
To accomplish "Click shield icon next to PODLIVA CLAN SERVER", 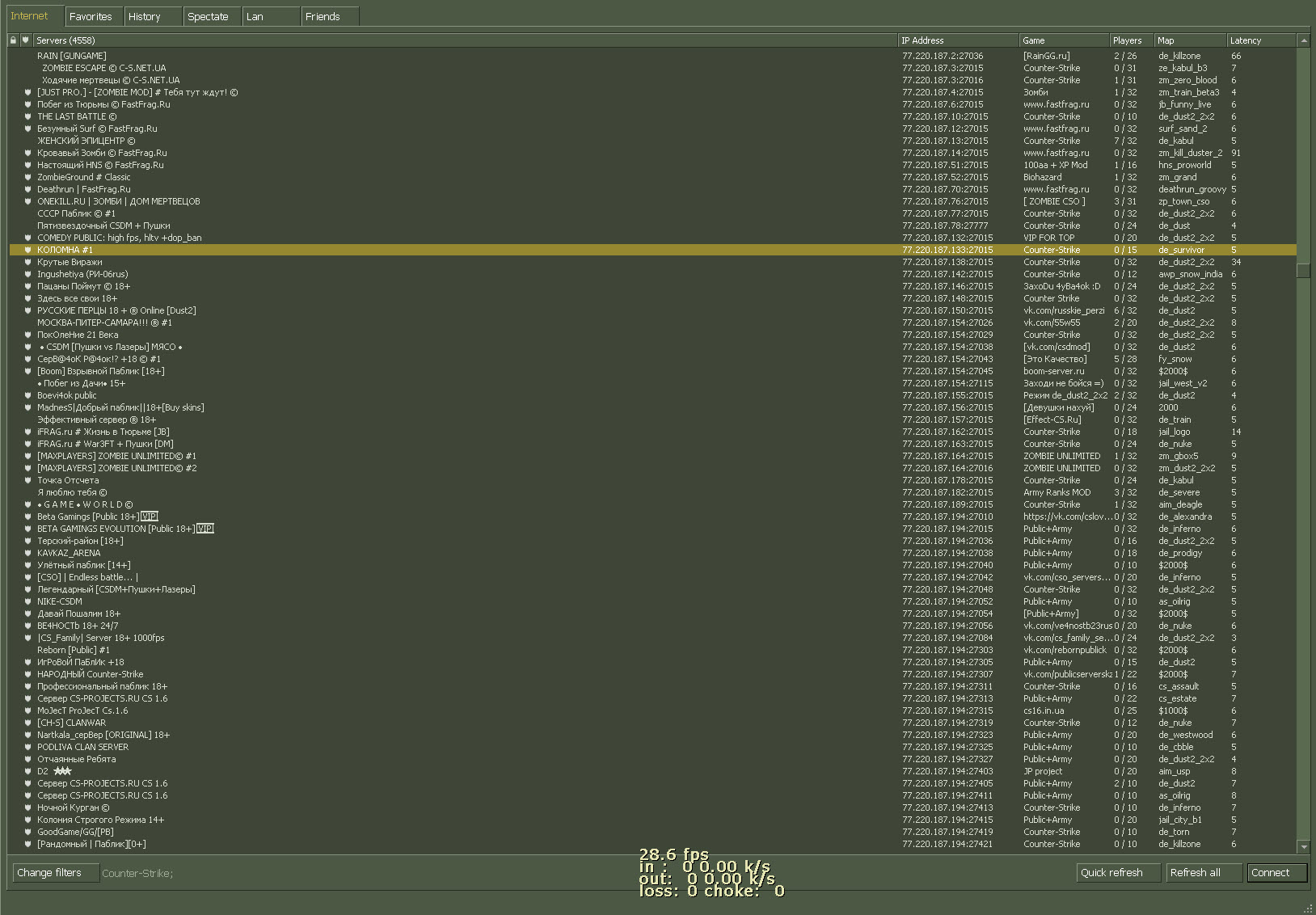I will coord(27,747).
